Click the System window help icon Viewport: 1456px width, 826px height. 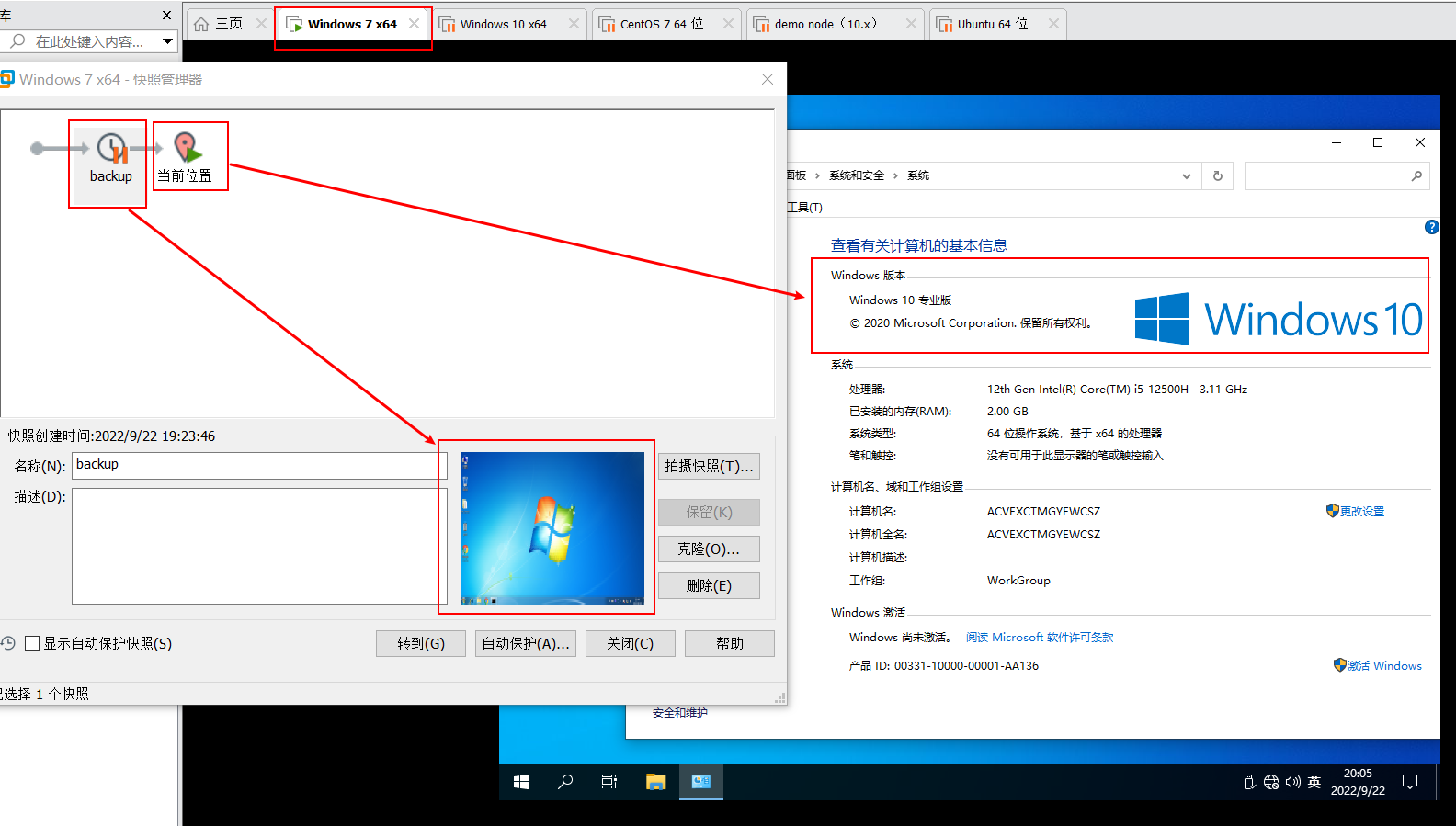point(1431,227)
